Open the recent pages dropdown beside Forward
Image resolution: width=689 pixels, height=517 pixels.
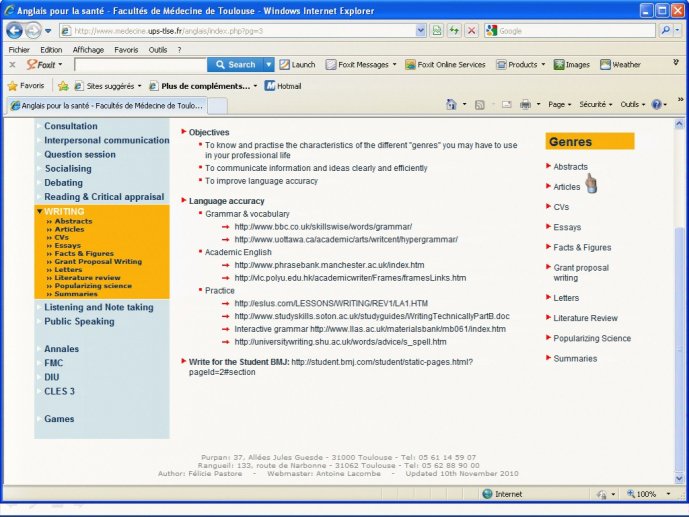point(48,31)
